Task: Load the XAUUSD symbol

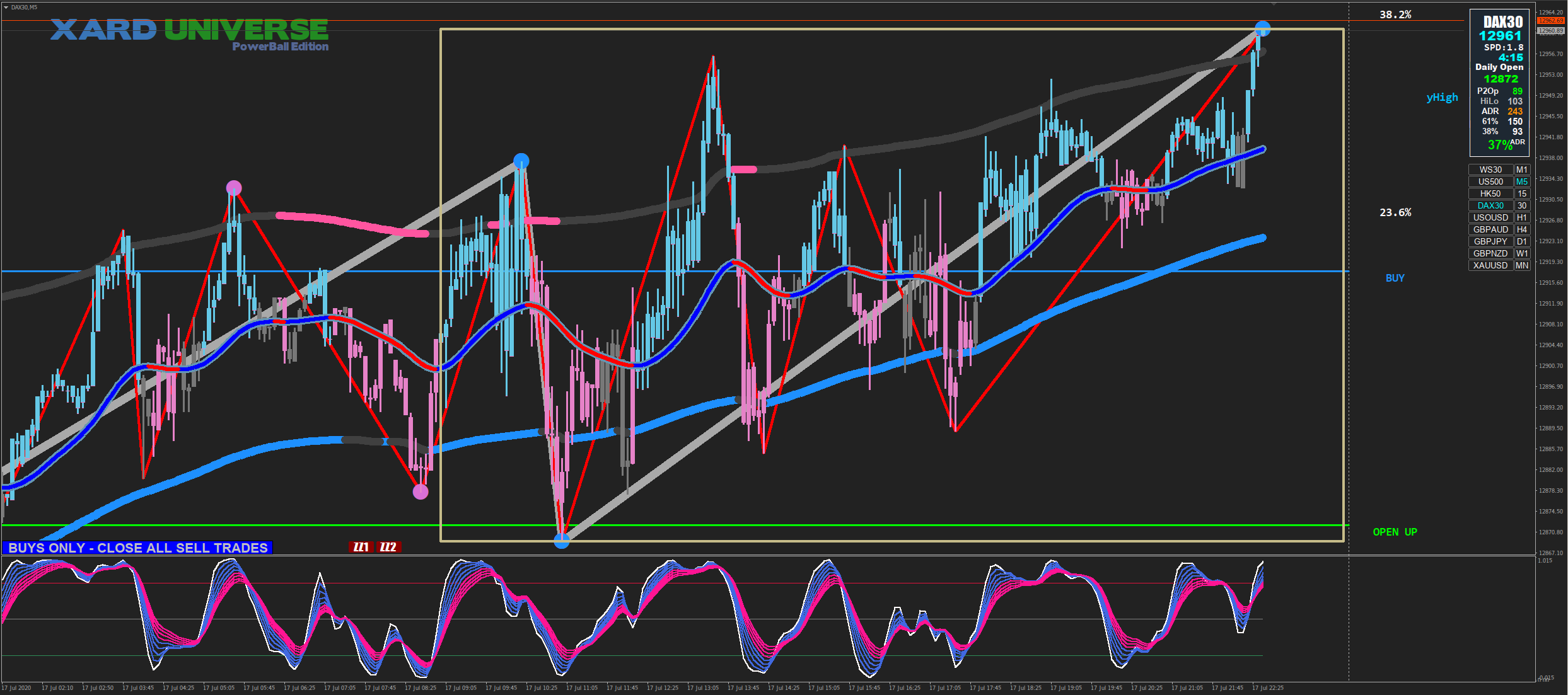Action: point(1490,265)
